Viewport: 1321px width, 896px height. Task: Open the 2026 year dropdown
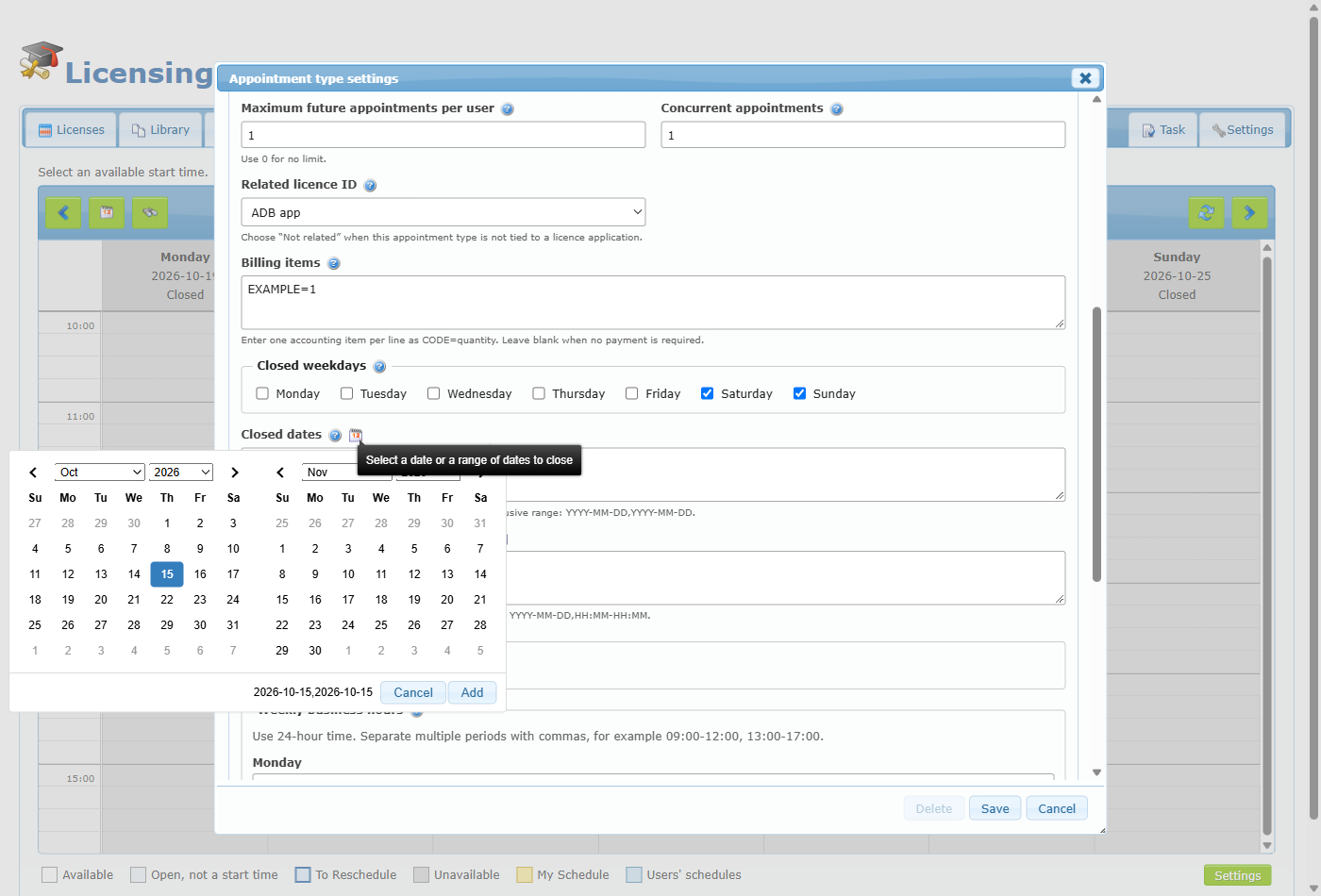tap(181, 473)
